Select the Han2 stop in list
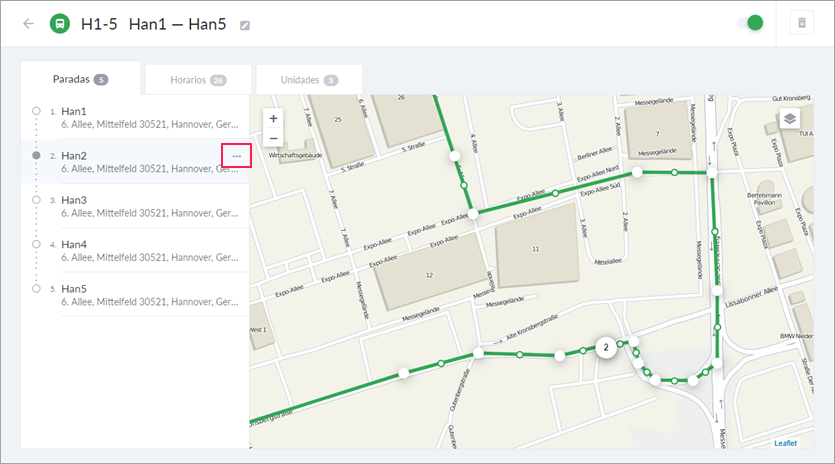 135,161
